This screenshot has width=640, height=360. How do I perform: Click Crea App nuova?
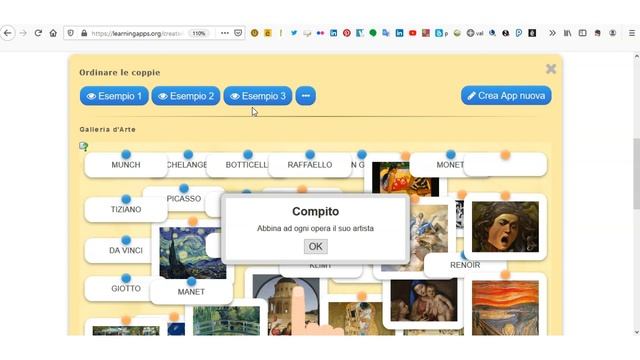506,96
